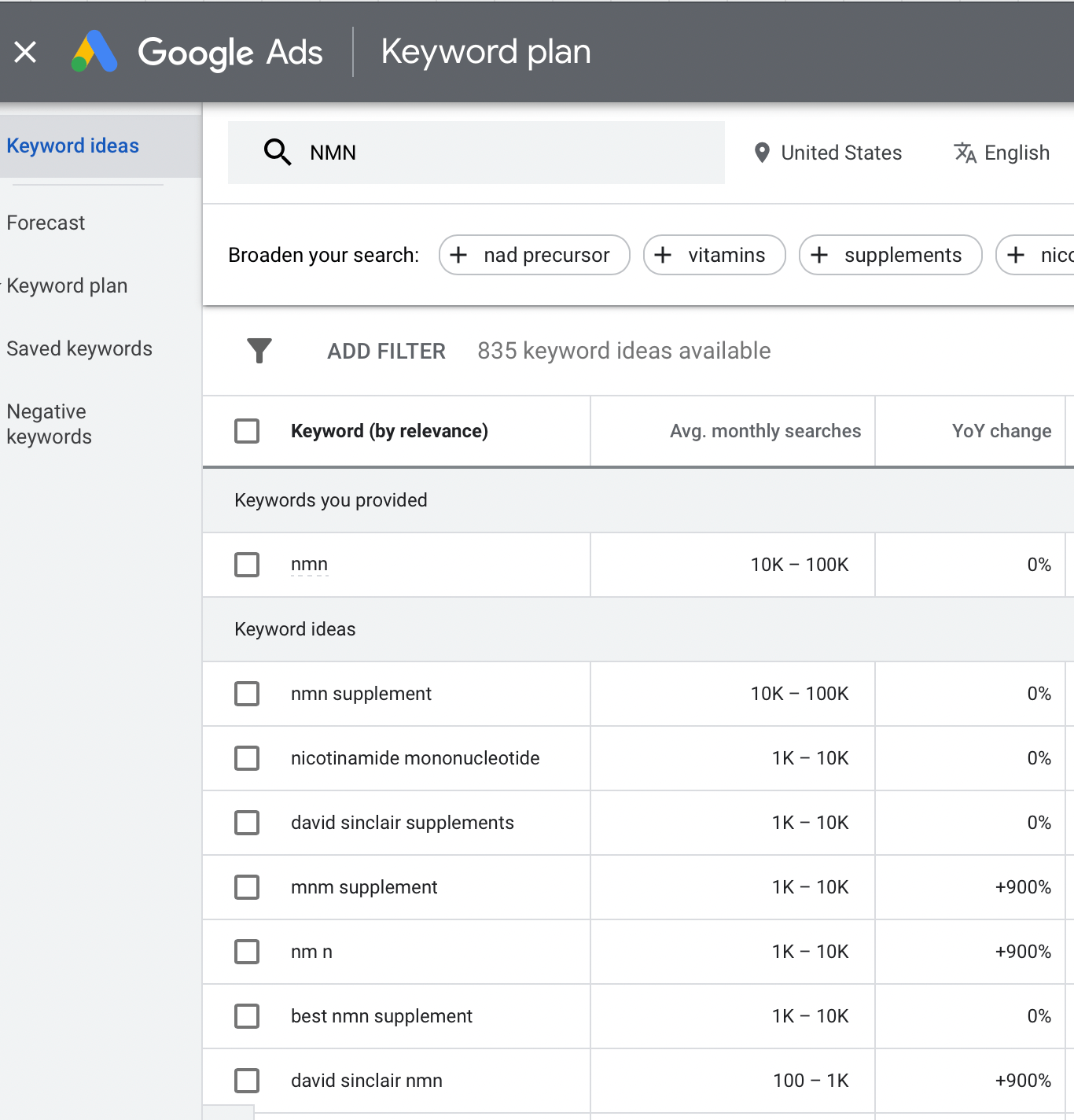Viewport: 1074px width, 1120px height.
Task: Click the filter funnel icon
Action: [259, 351]
